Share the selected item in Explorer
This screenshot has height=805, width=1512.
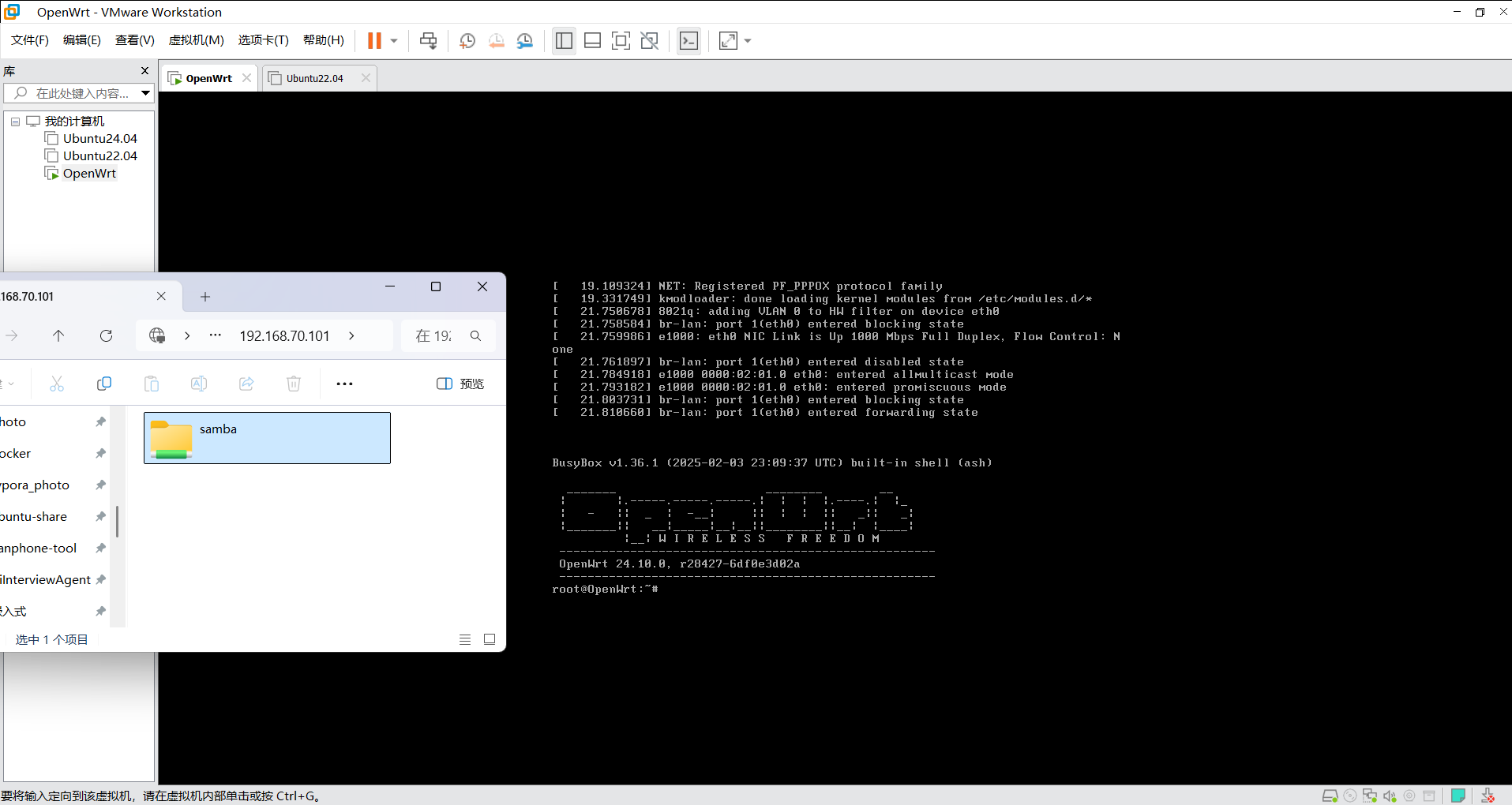point(246,384)
